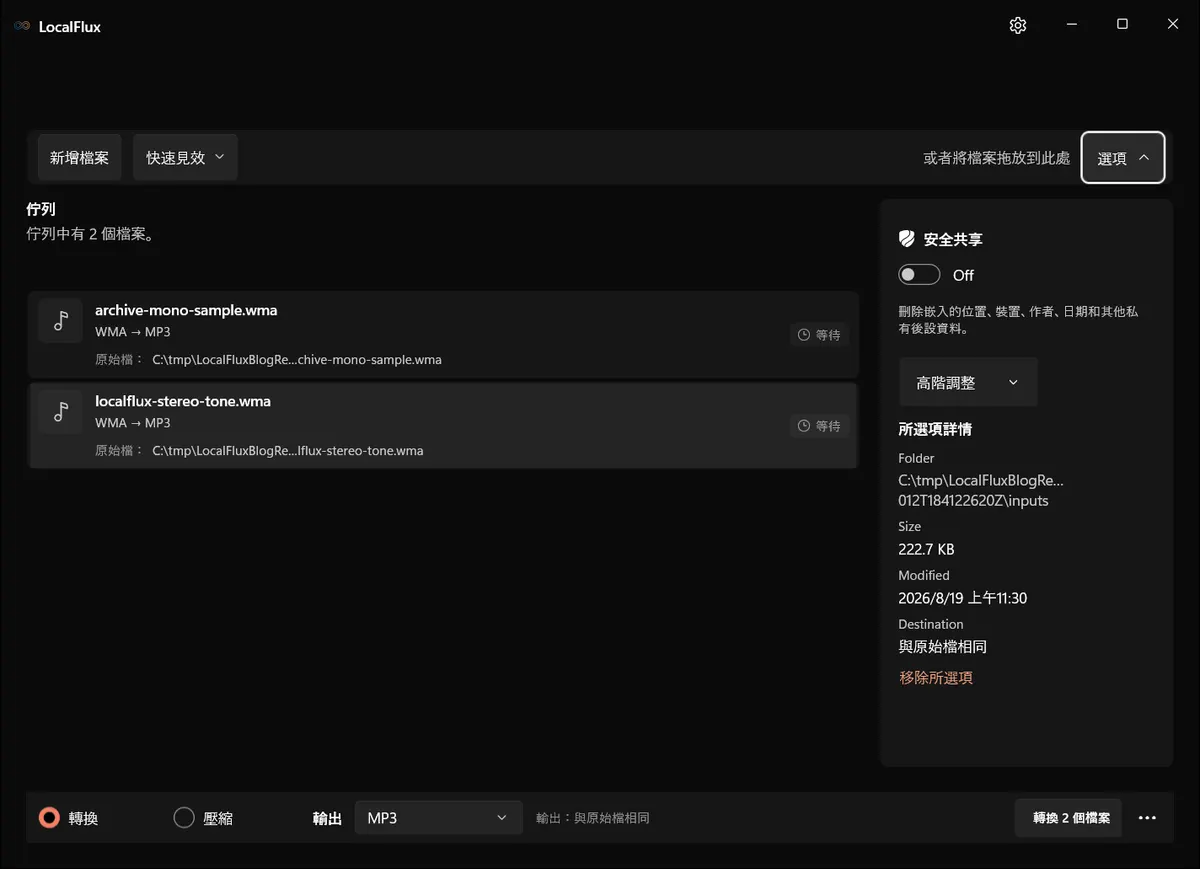
Task: Click the 所選項詳情 heading
Action: tap(935, 429)
